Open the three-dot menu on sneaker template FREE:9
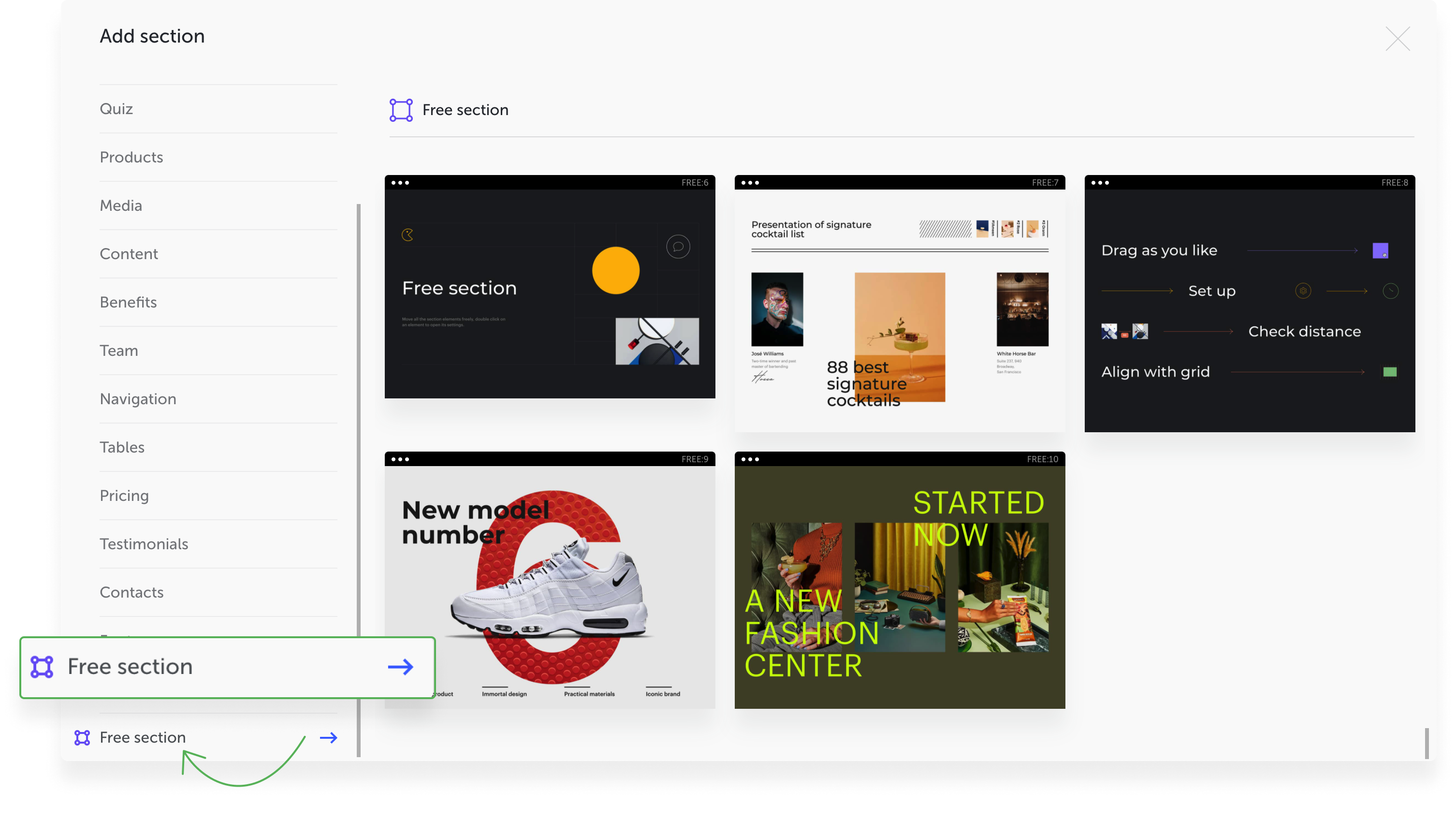The image size is (1456, 820). 401,459
